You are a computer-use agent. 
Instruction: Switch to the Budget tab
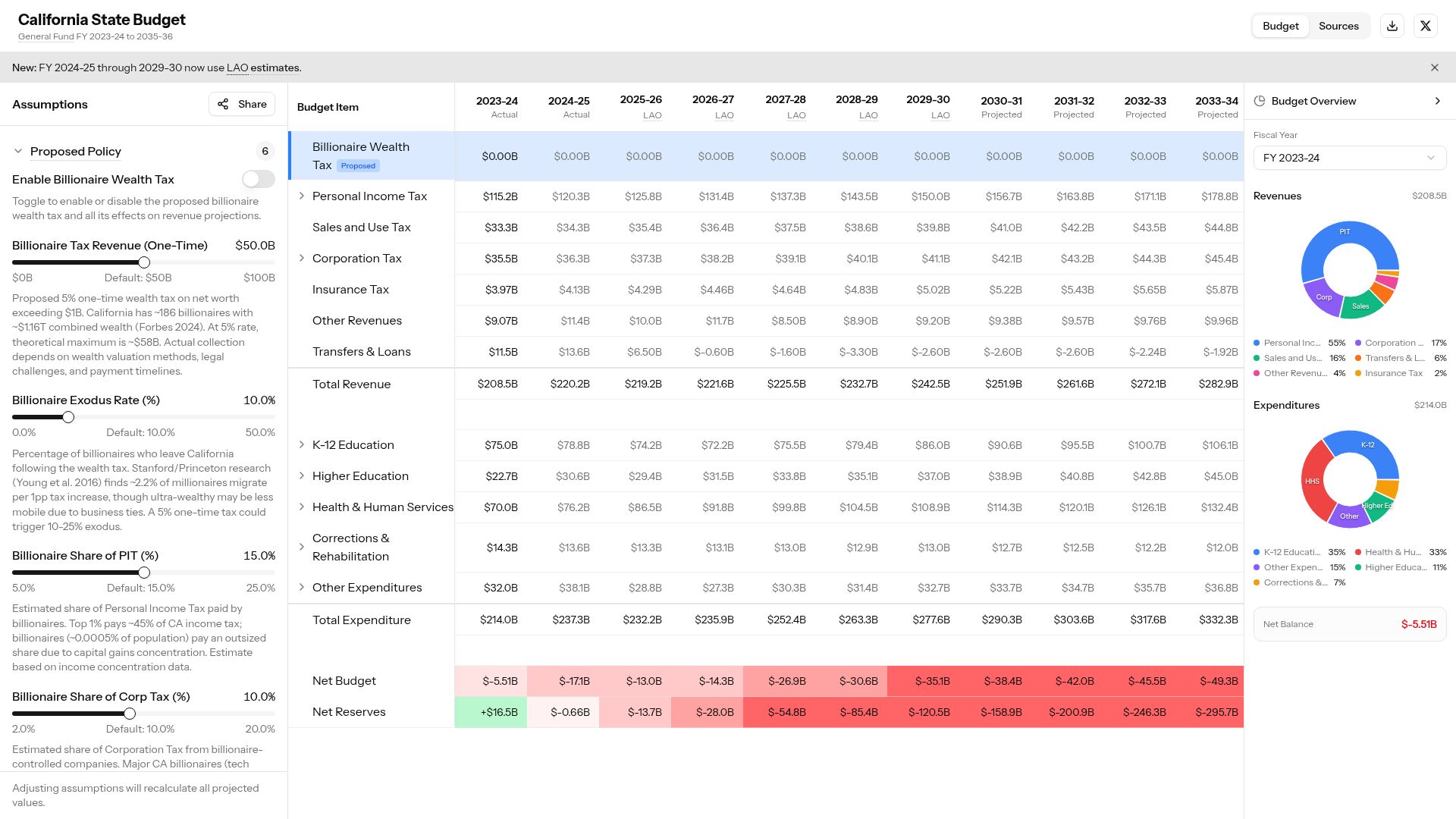point(1281,26)
